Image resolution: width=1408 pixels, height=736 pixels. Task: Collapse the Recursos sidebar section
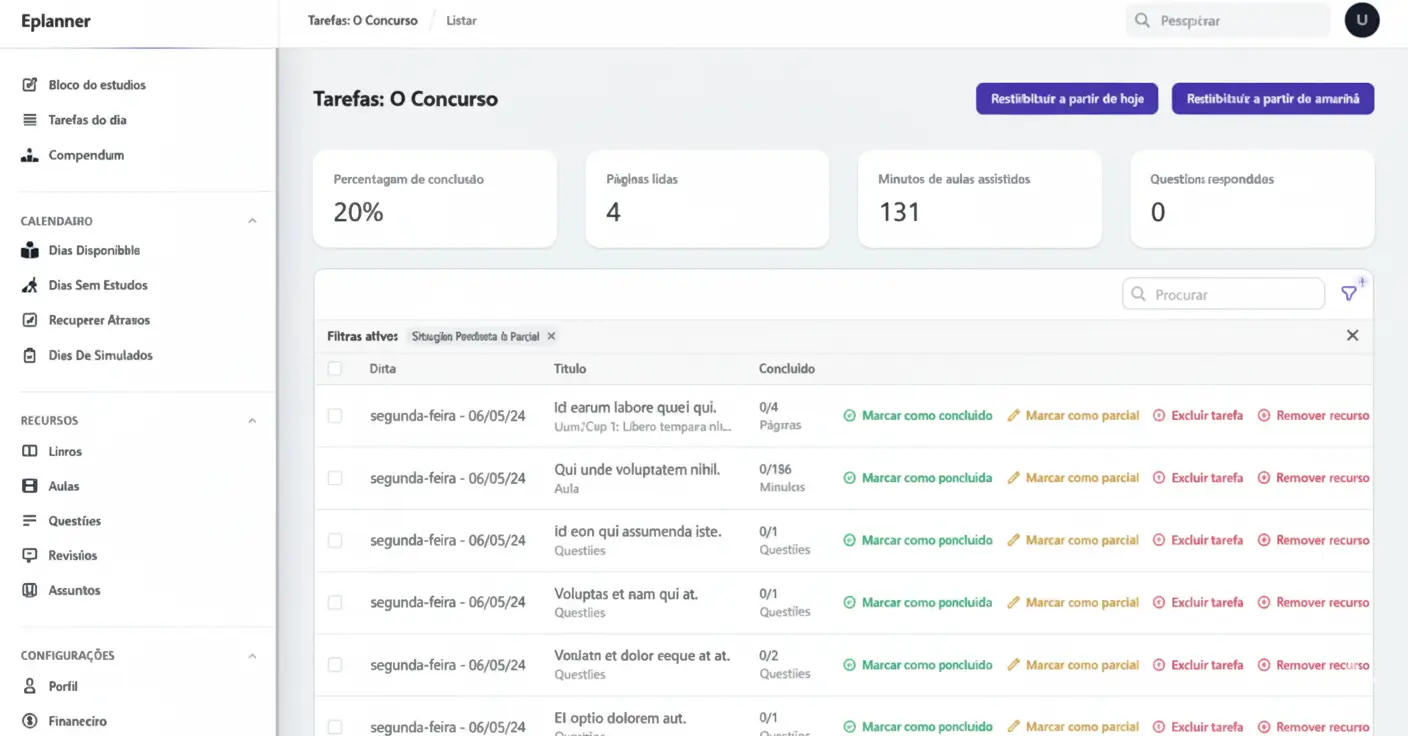pos(252,419)
